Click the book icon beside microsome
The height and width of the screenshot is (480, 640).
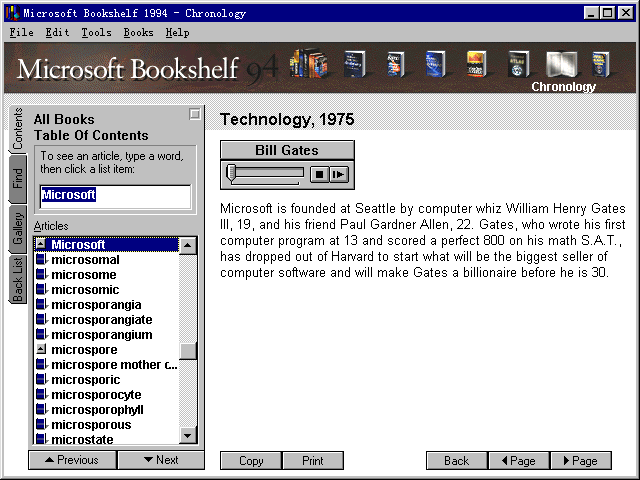pos(41,274)
